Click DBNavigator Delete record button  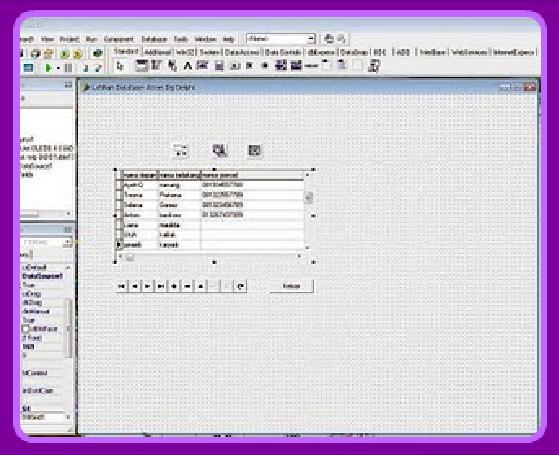(188, 286)
